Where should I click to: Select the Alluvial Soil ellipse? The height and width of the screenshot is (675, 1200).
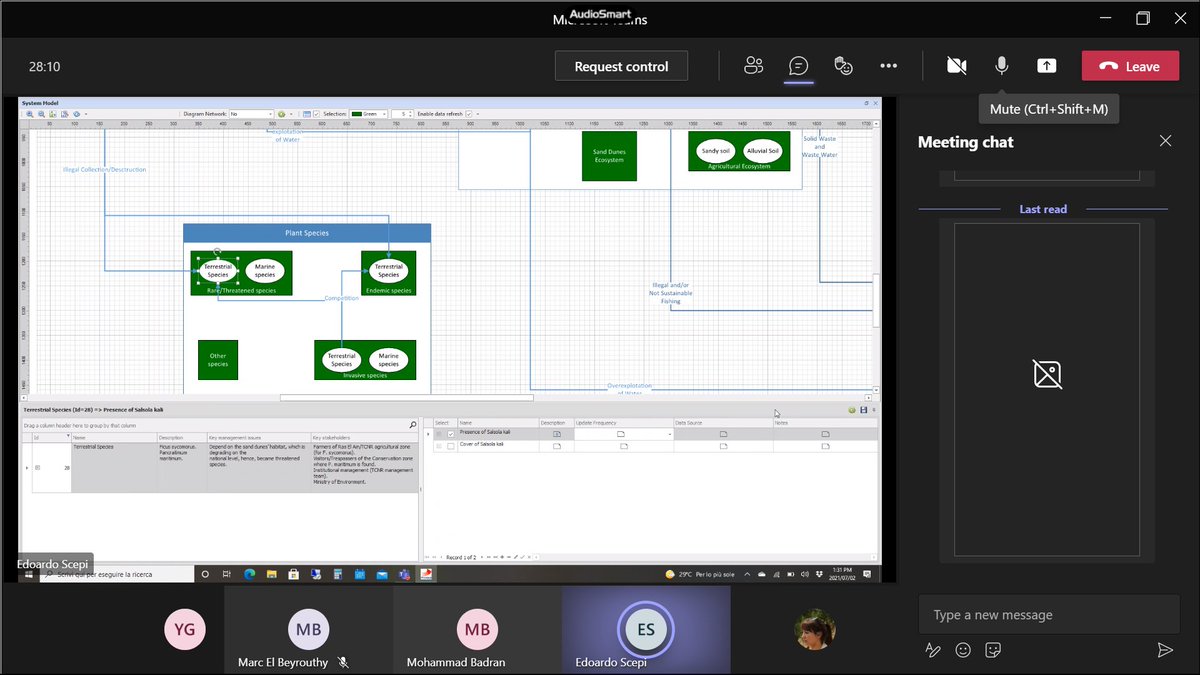762,151
